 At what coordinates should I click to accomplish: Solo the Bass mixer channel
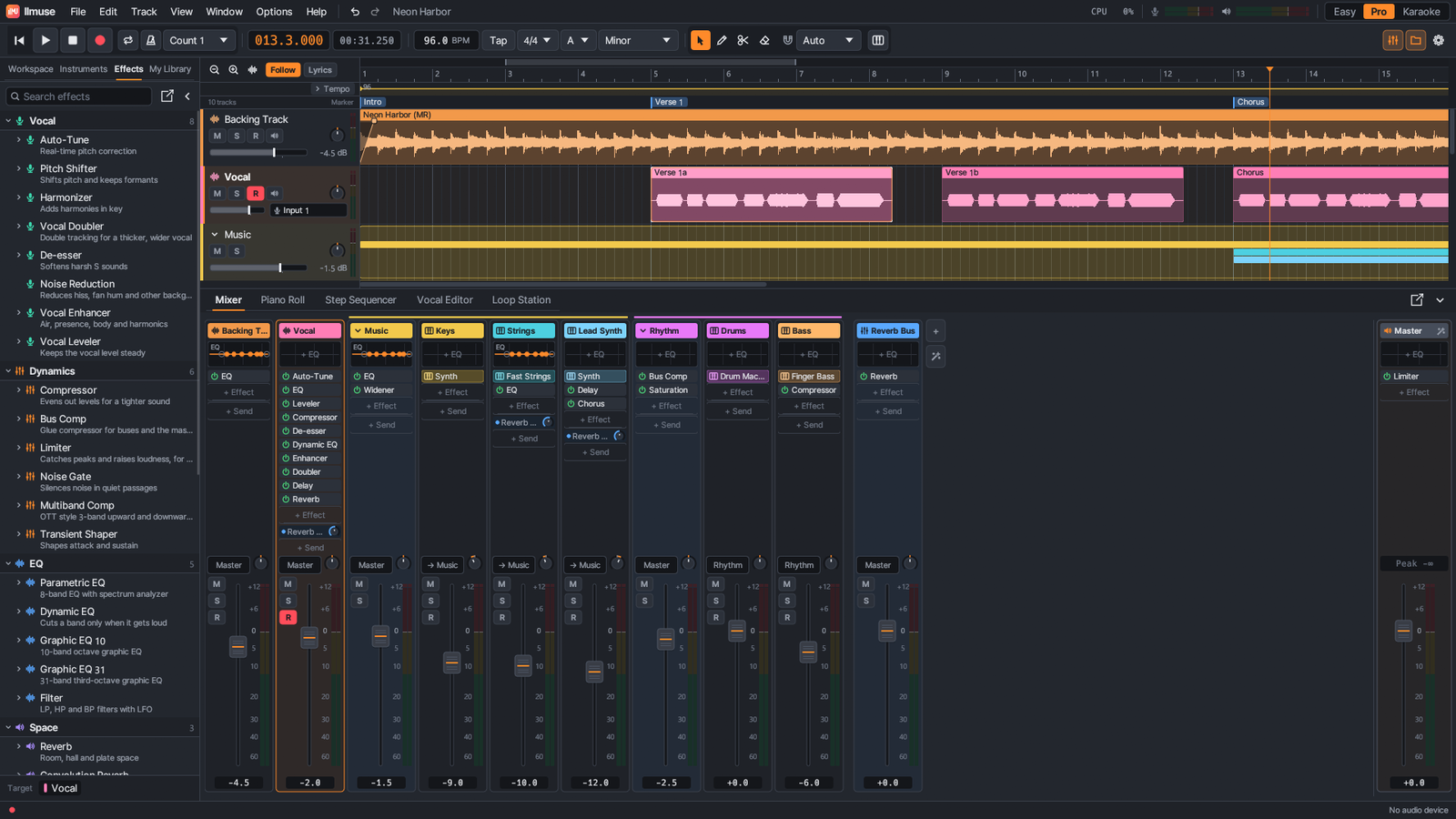tap(787, 601)
